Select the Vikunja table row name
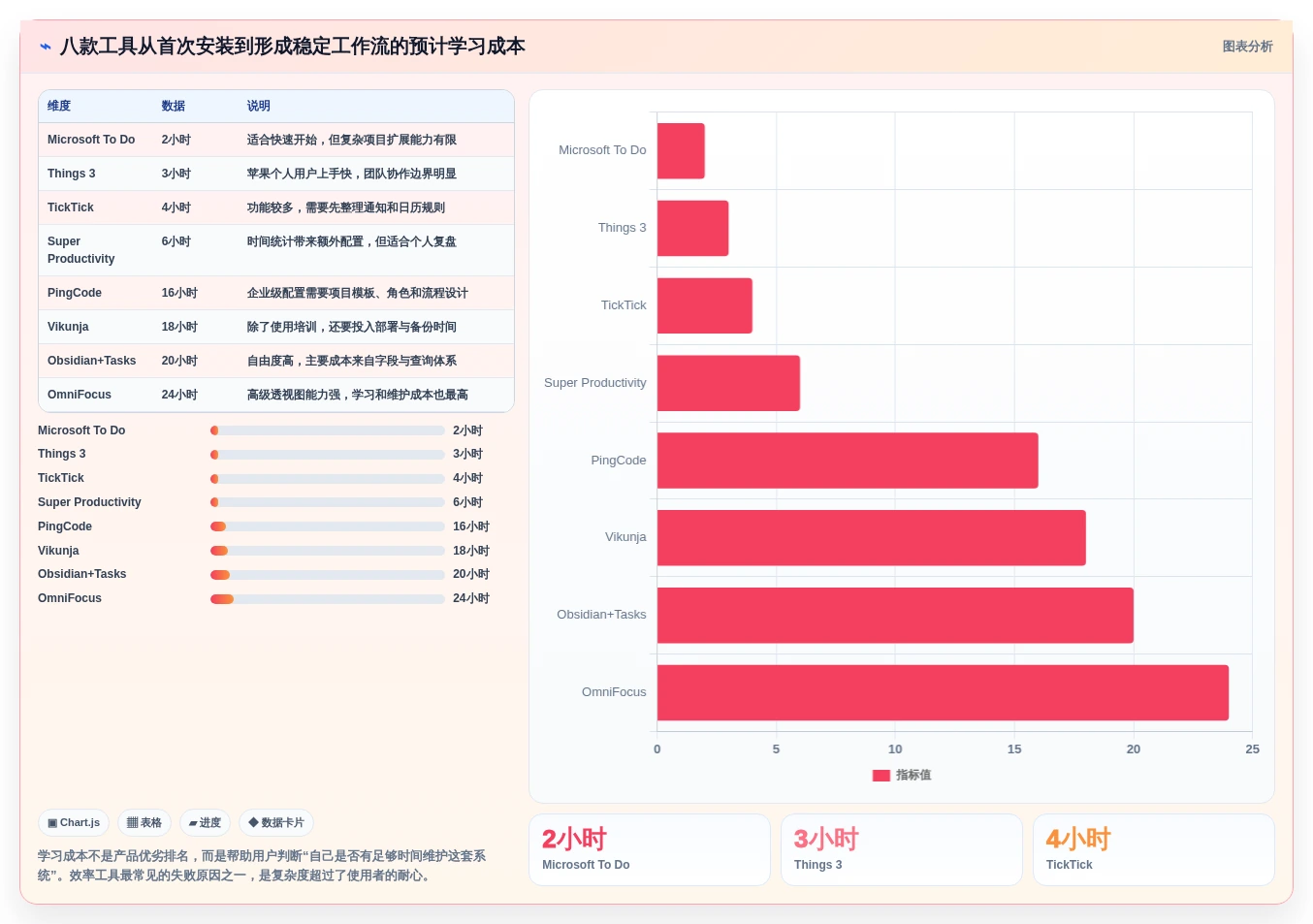 (68, 327)
